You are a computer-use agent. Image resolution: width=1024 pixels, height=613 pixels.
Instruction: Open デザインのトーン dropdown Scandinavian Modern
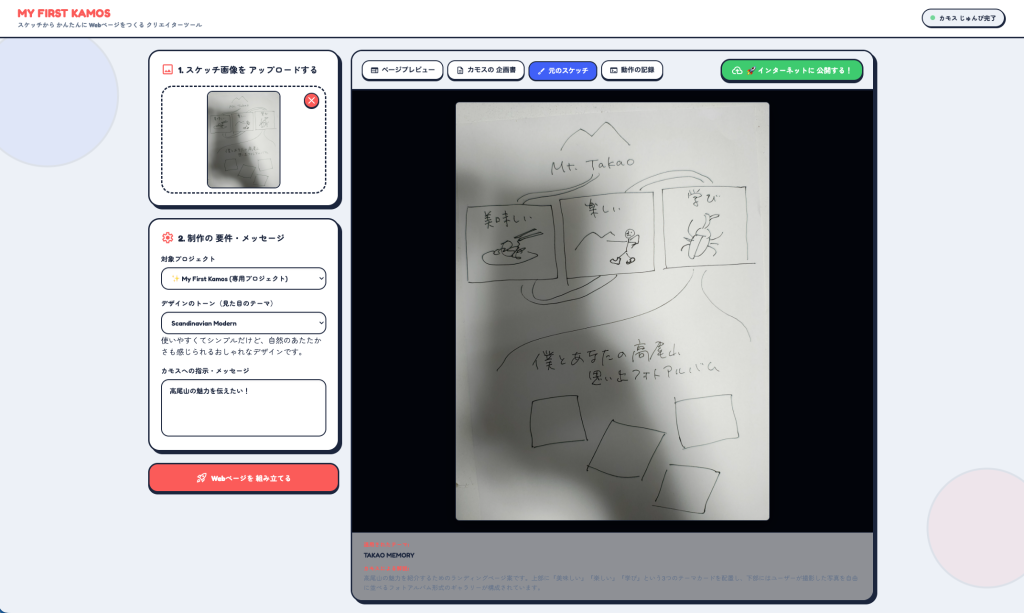[x=244, y=323]
